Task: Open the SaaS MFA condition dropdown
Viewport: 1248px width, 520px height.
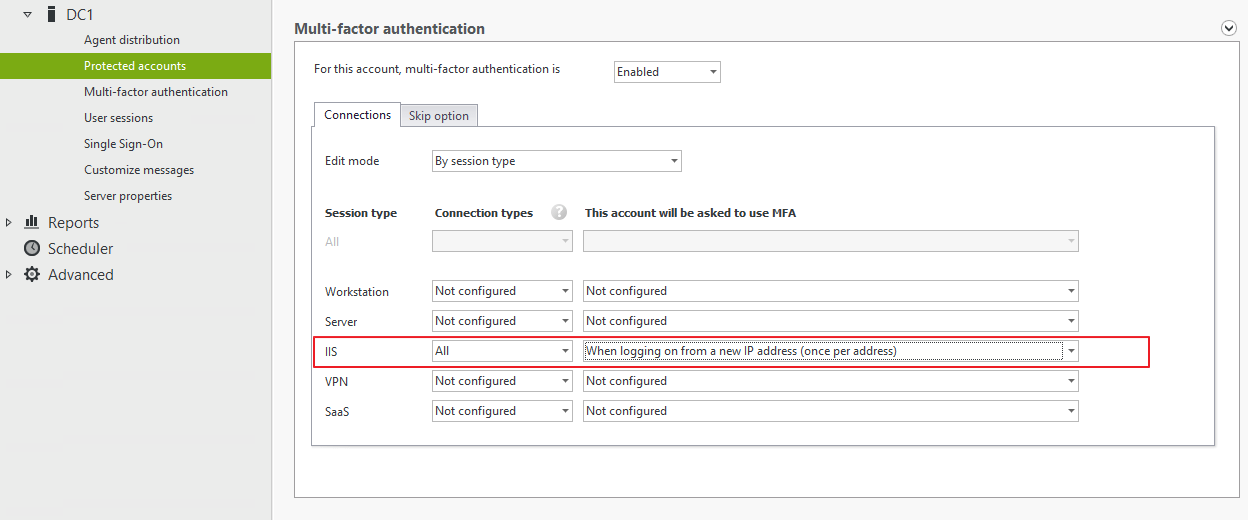Action: pyautogui.click(x=831, y=411)
